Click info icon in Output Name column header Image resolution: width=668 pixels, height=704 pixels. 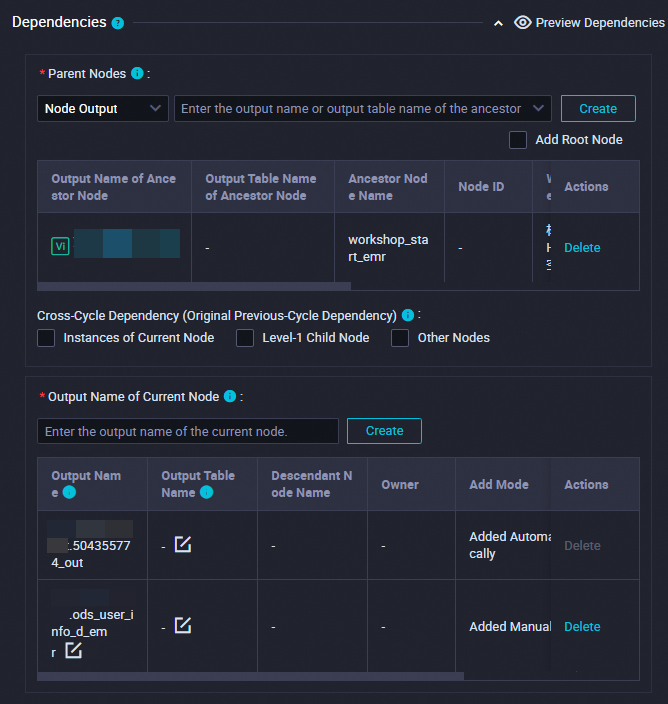pyautogui.click(x=69, y=493)
